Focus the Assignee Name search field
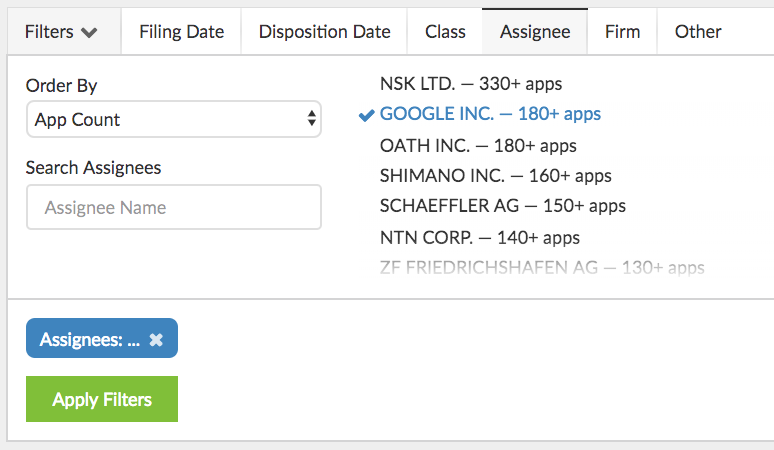This screenshot has width=774, height=450. point(173,208)
